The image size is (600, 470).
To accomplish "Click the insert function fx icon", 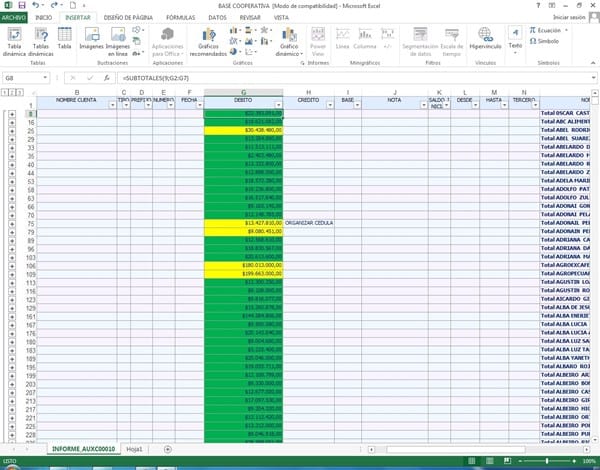I will point(107,77).
